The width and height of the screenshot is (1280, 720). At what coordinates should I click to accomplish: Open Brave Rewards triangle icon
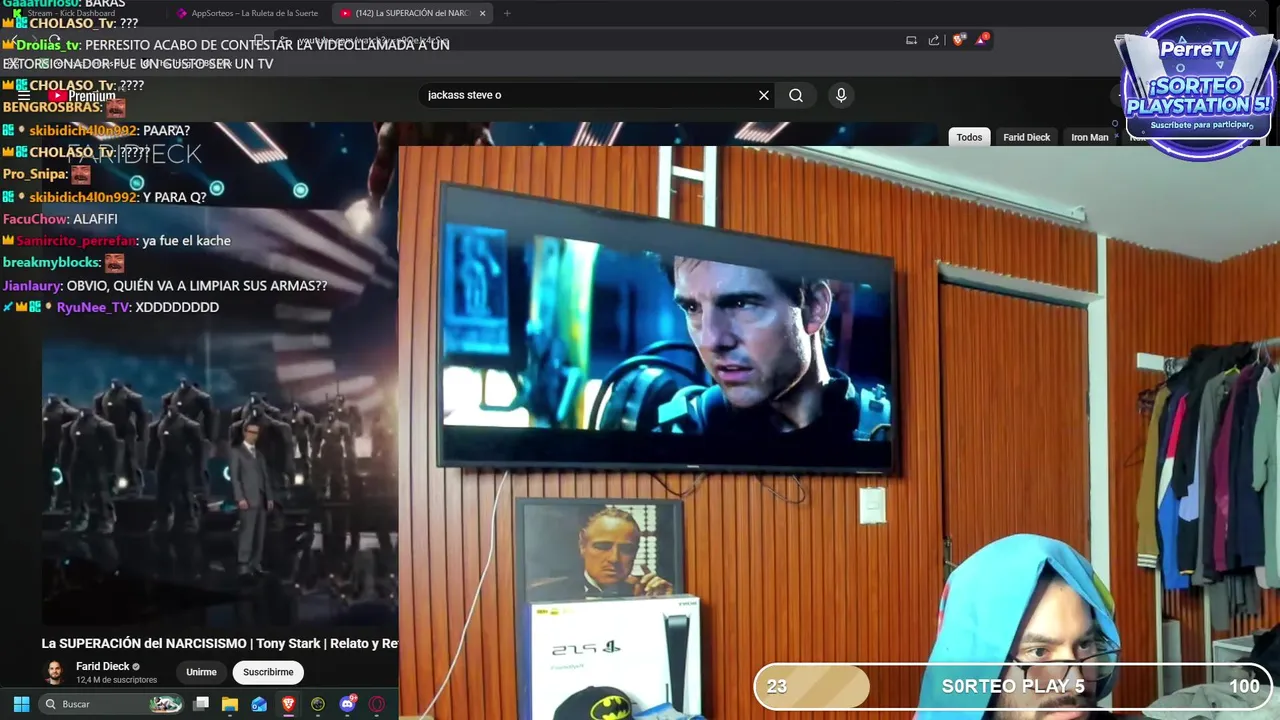[983, 40]
